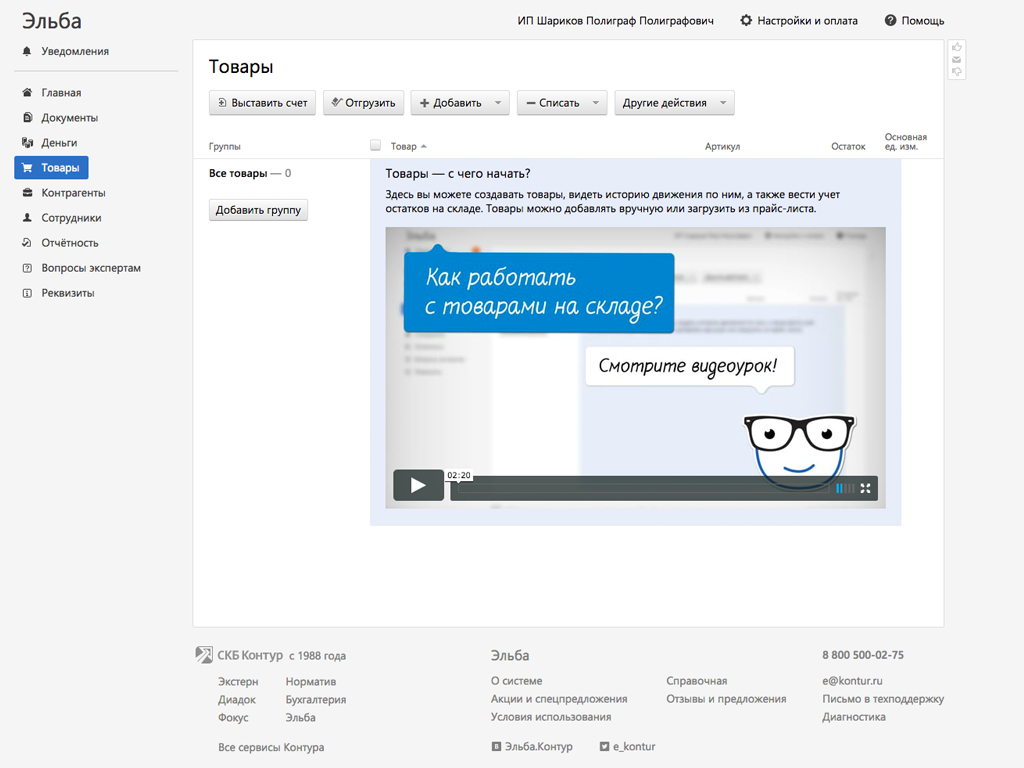
Task: Open the Экстерн footer link
Action: tap(238, 681)
